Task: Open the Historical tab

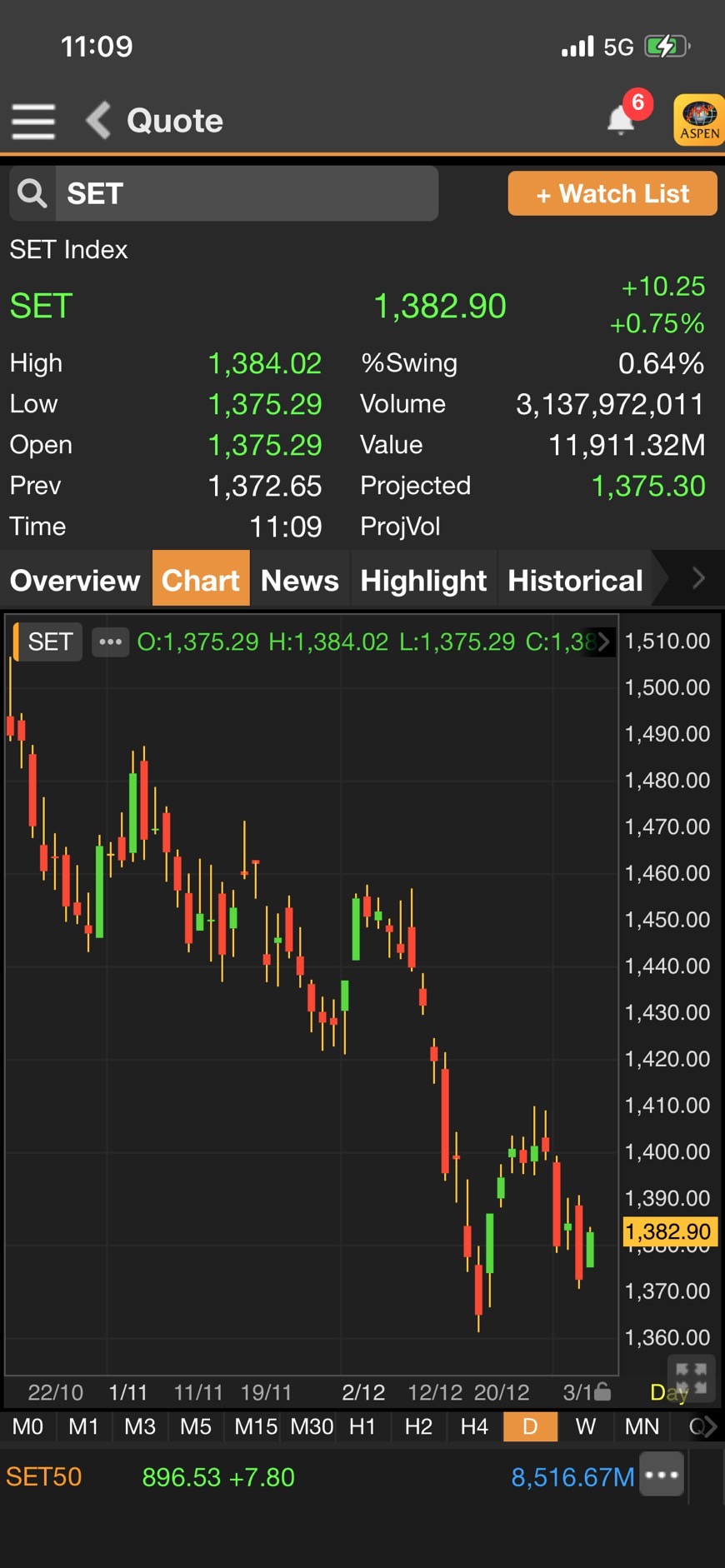Action: pos(575,580)
